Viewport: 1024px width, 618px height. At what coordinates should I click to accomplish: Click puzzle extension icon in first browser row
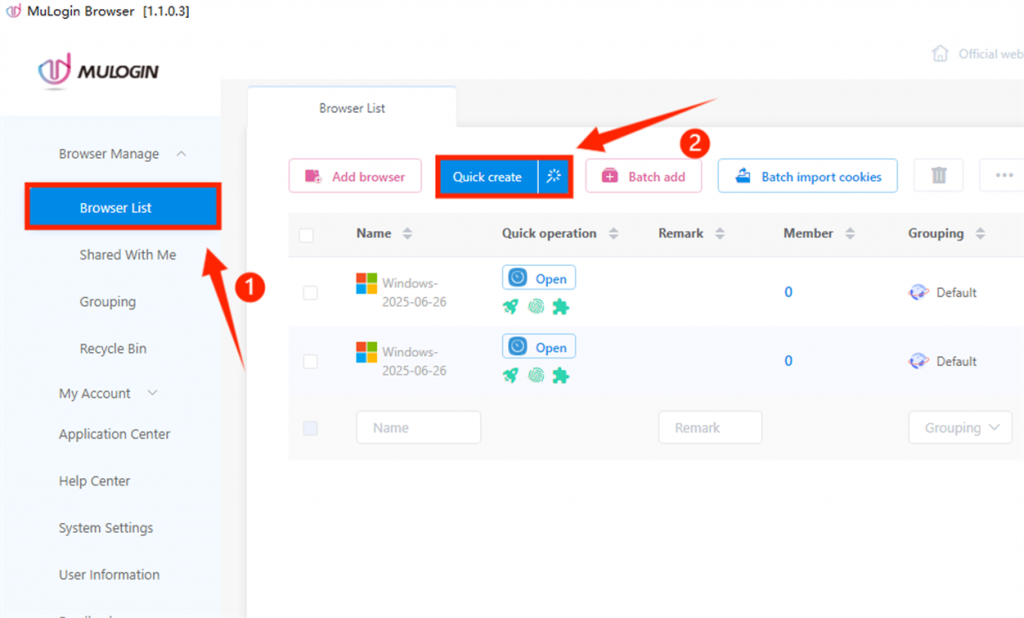coord(560,306)
